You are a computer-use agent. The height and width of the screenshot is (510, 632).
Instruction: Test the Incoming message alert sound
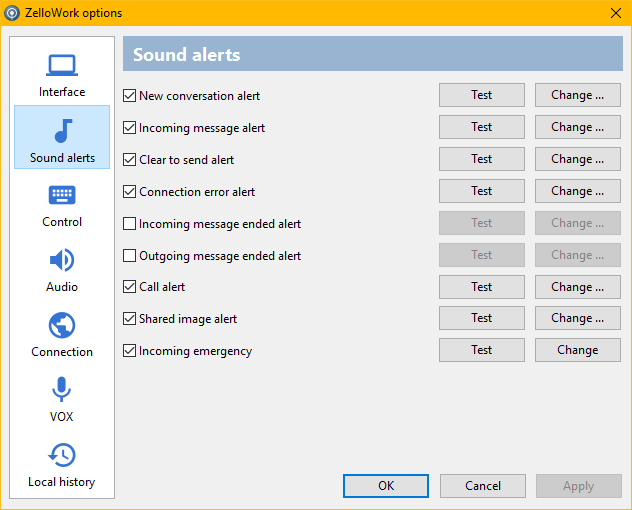[x=482, y=127]
